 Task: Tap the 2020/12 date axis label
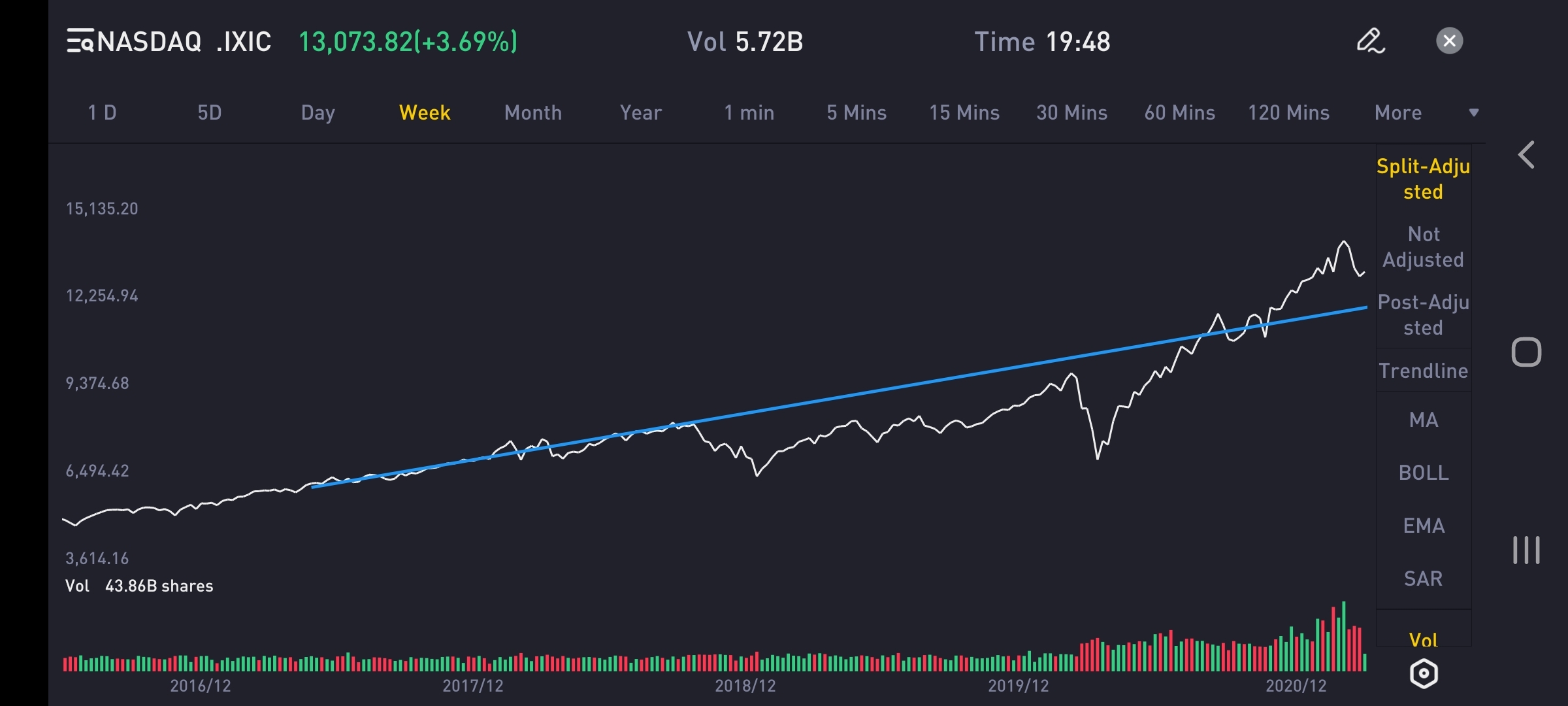click(x=1296, y=685)
